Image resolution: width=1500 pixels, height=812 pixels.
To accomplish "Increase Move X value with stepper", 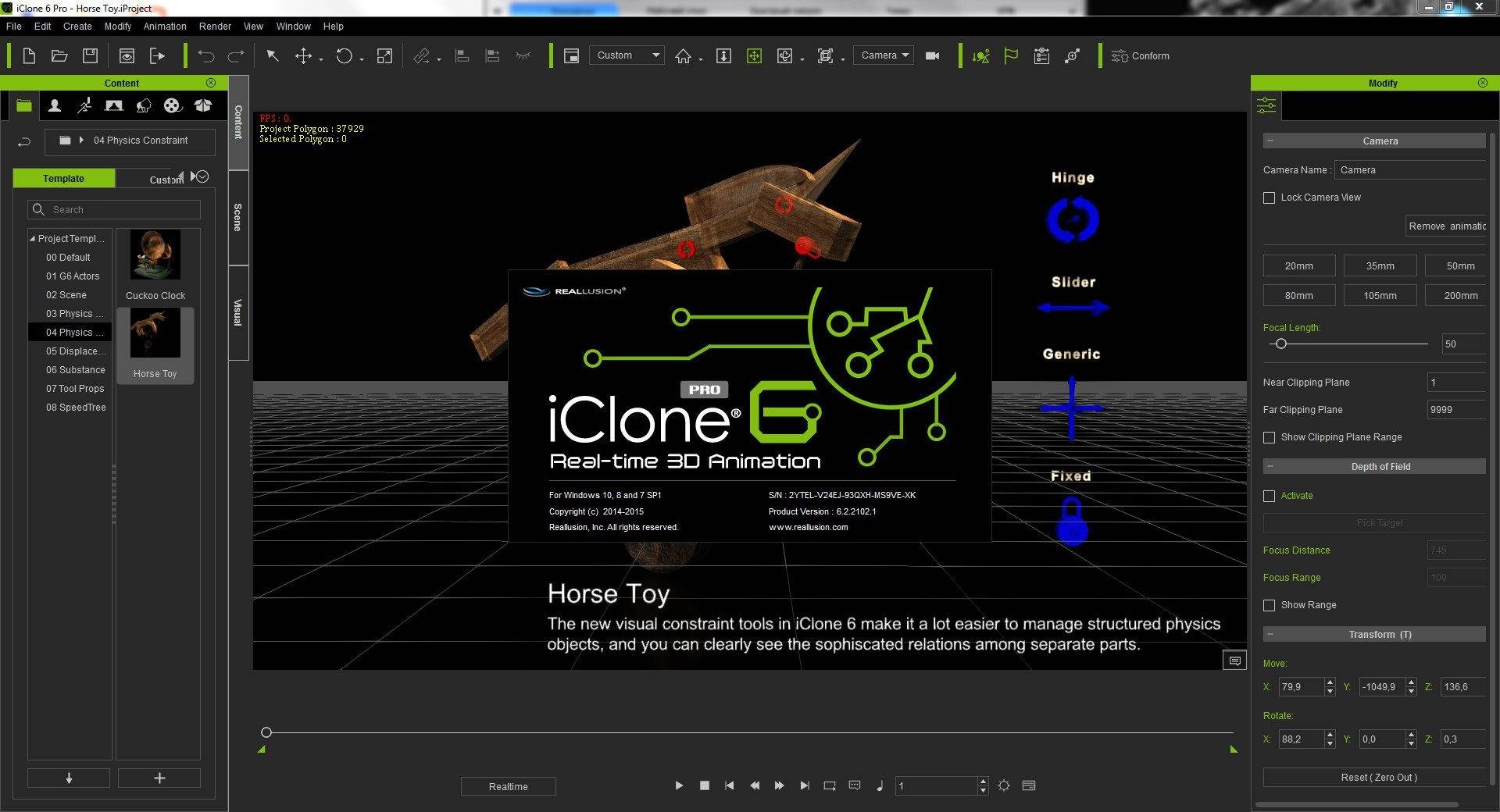I will [1330, 682].
